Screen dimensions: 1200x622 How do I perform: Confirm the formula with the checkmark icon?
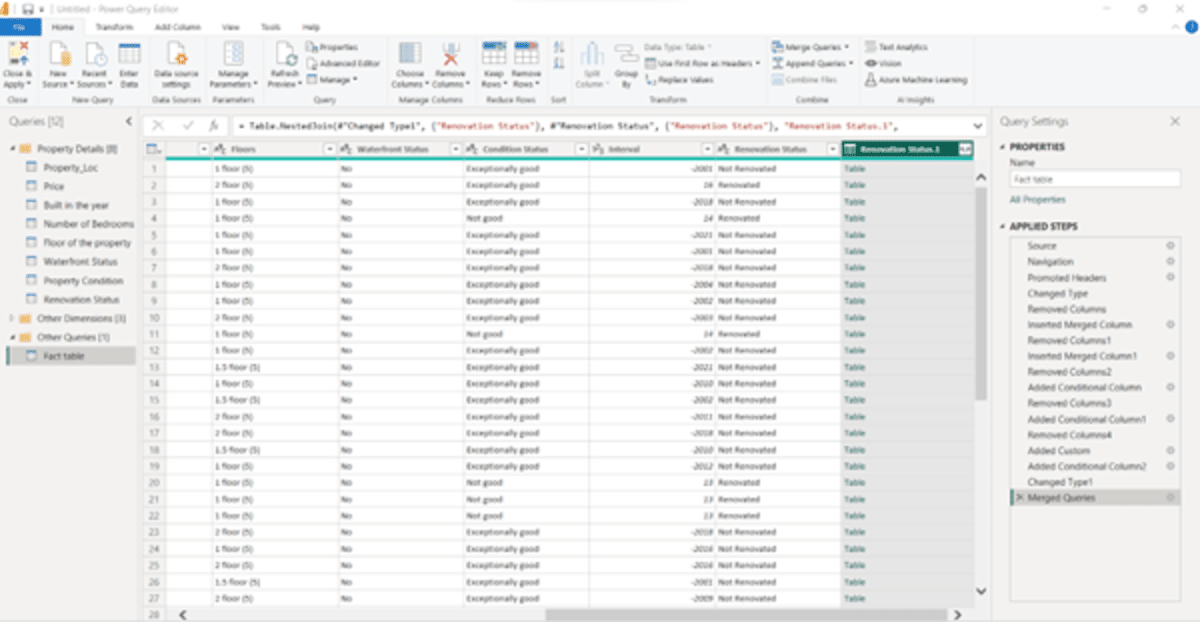(x=187, y=126)
